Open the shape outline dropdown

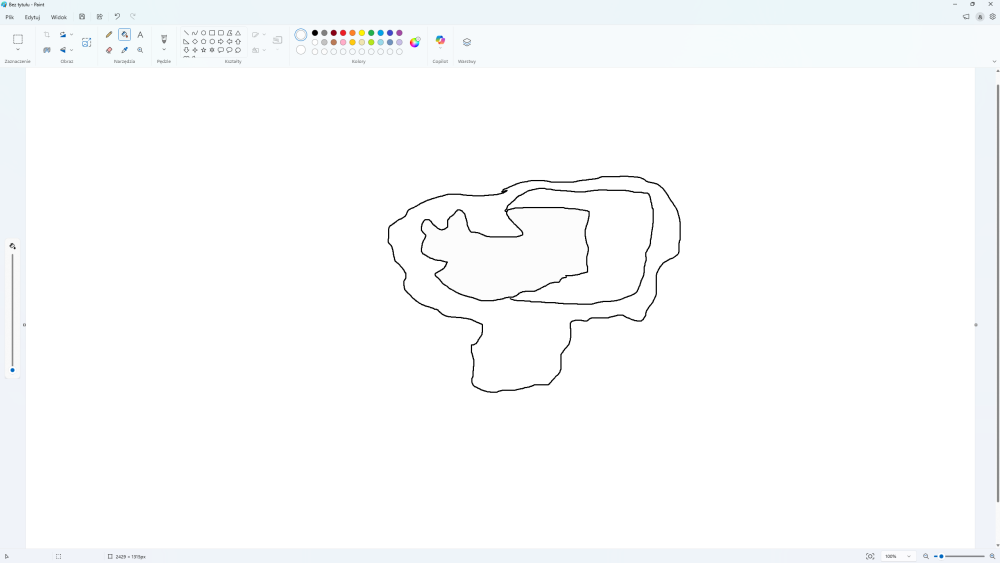tap(258, 34)
